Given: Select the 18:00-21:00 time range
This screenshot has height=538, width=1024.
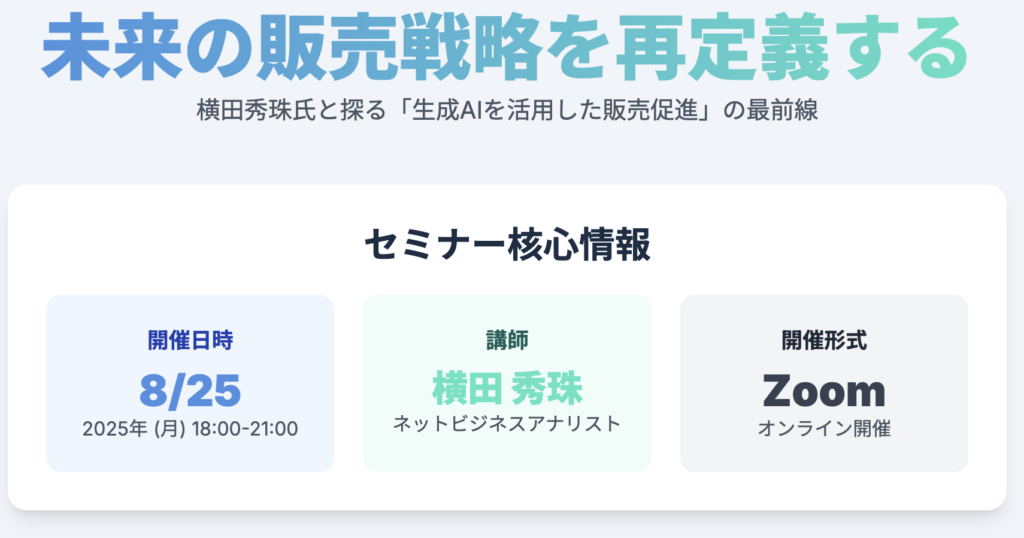Looking at the screenshot, I should pyautogui.click(x=245, y=429).
